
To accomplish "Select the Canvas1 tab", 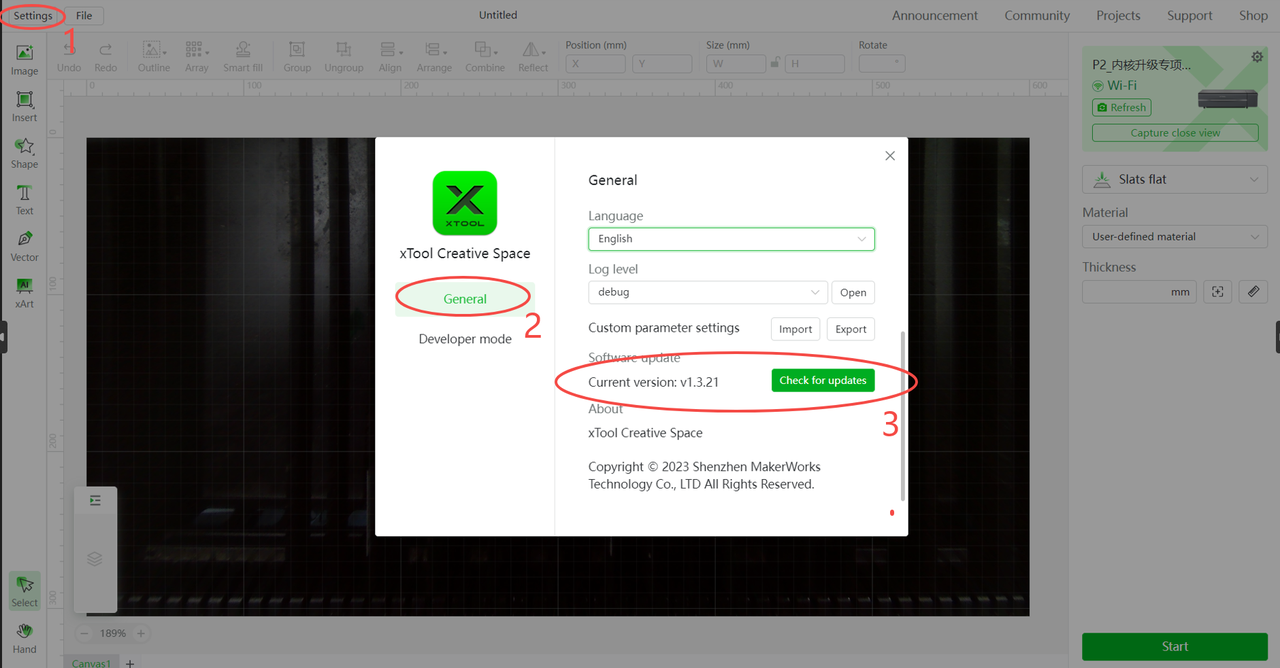I will coord(91,662).
